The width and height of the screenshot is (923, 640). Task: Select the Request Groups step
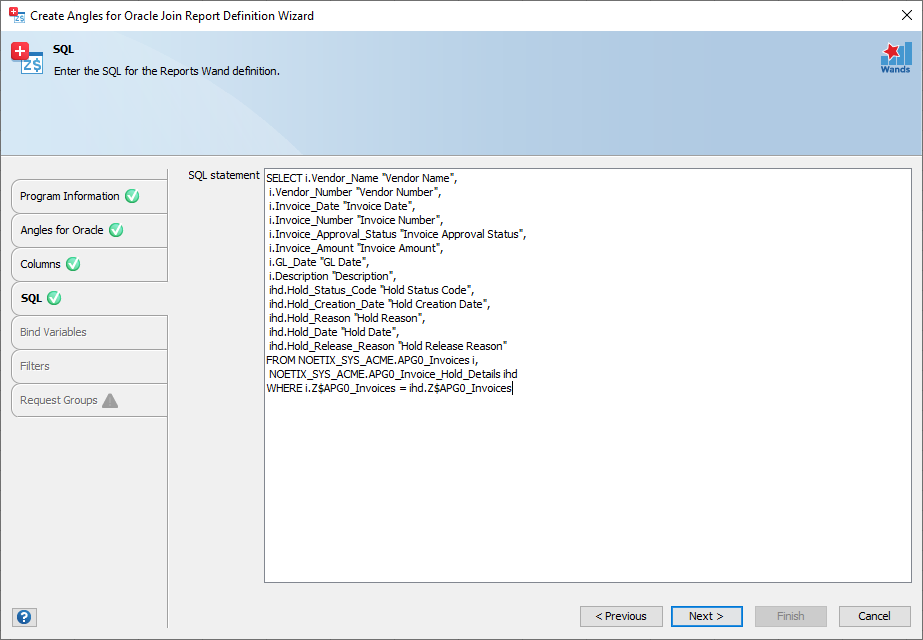[x=59, y=400]
